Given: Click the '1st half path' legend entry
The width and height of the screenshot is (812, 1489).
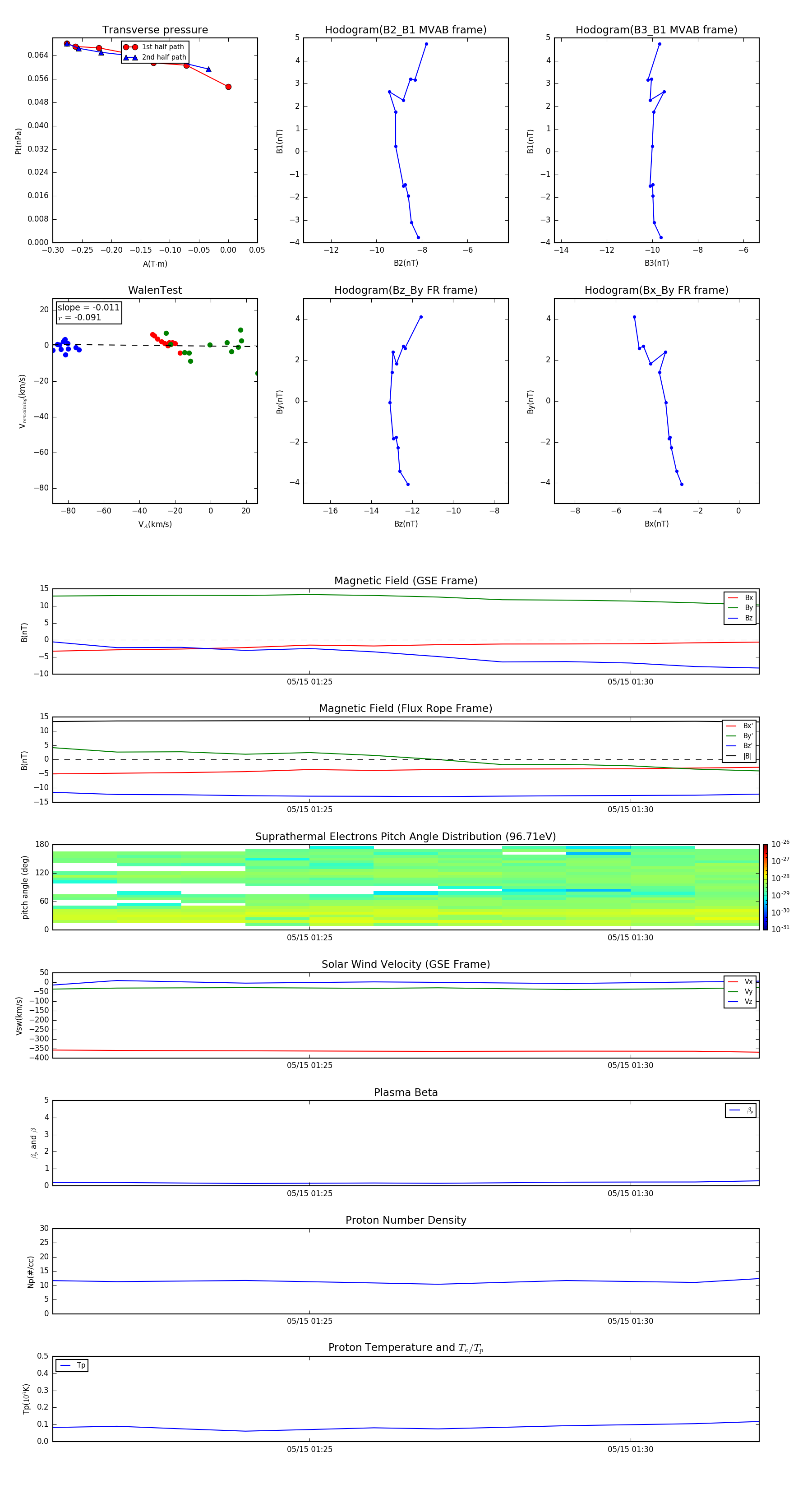Looking at the screenshot, I should coord(154,47).
